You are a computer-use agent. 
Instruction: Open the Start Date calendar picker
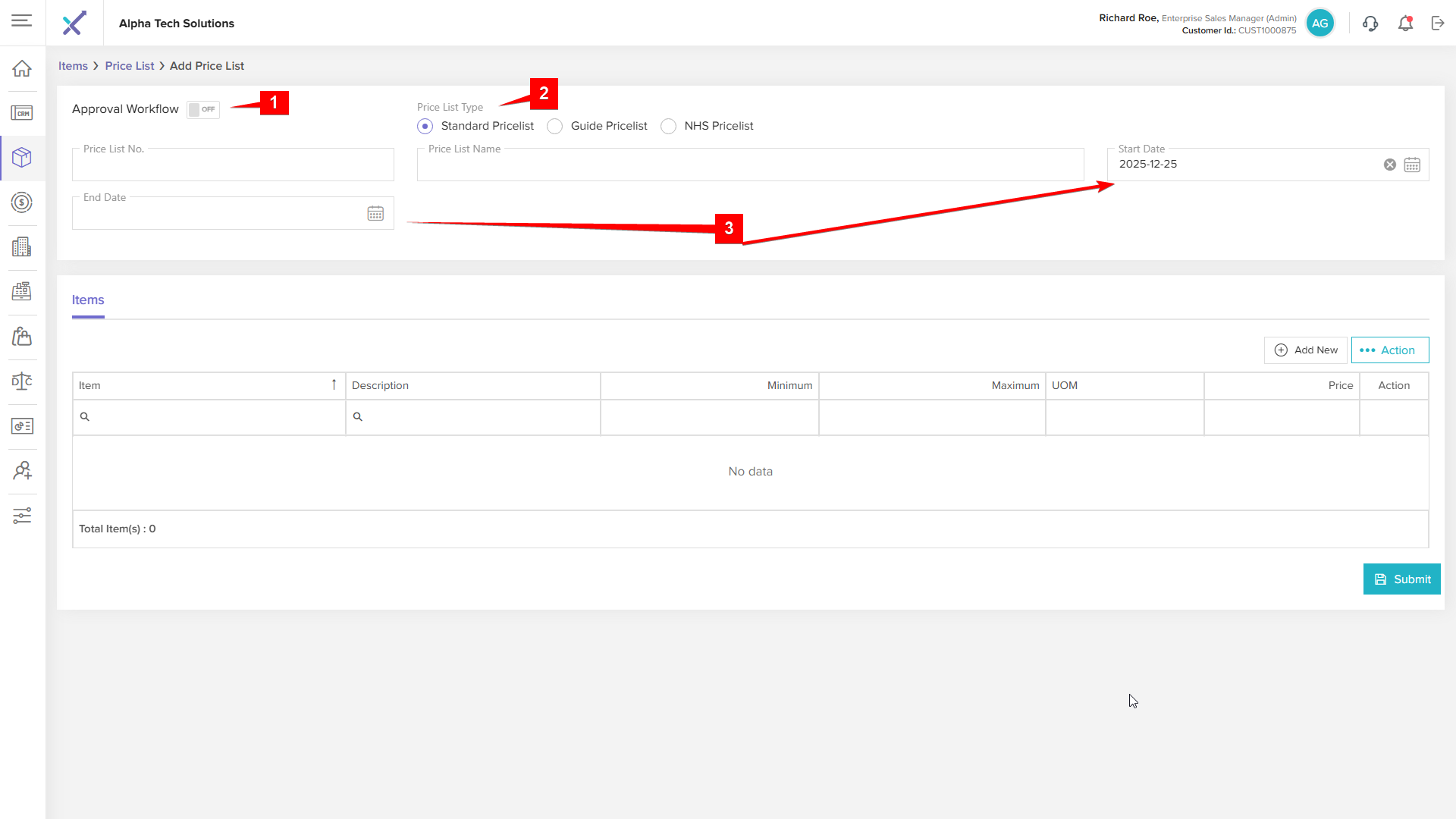(1412, 165)
